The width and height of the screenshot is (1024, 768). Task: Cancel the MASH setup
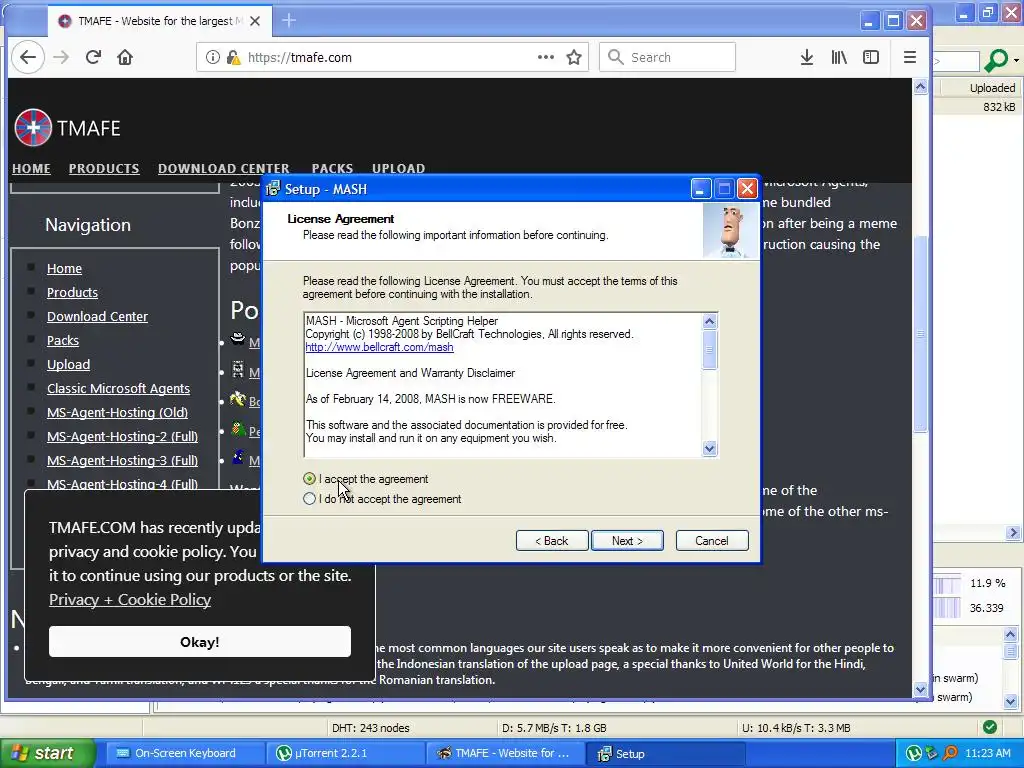712,541
